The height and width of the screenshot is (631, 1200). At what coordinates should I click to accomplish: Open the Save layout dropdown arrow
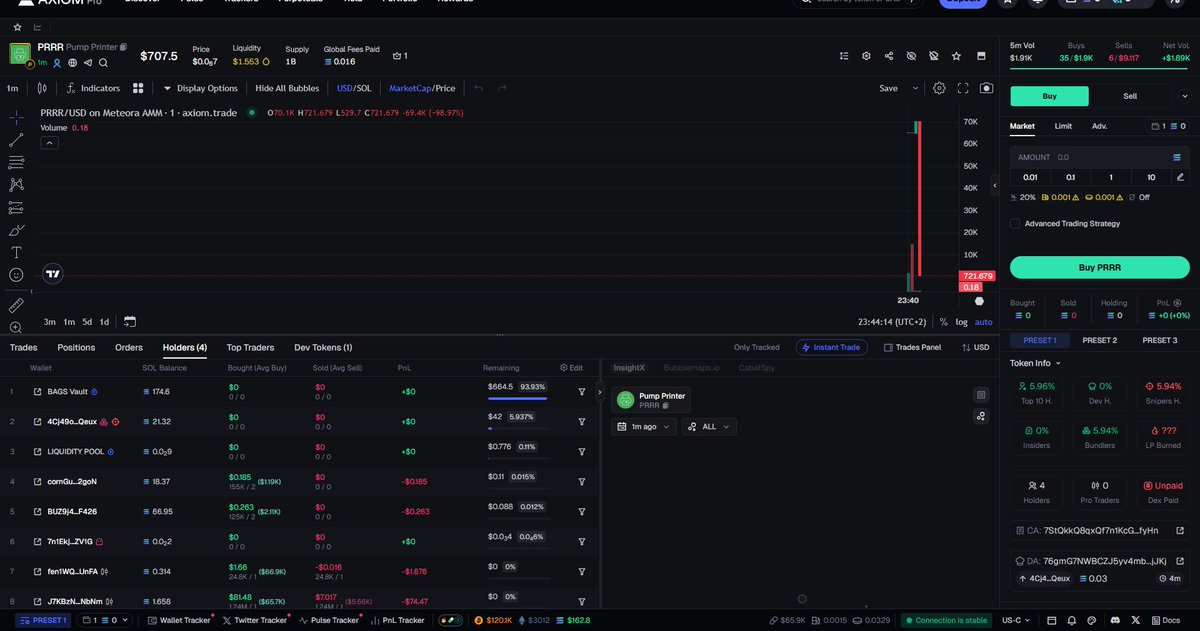[x=915, y=88]
